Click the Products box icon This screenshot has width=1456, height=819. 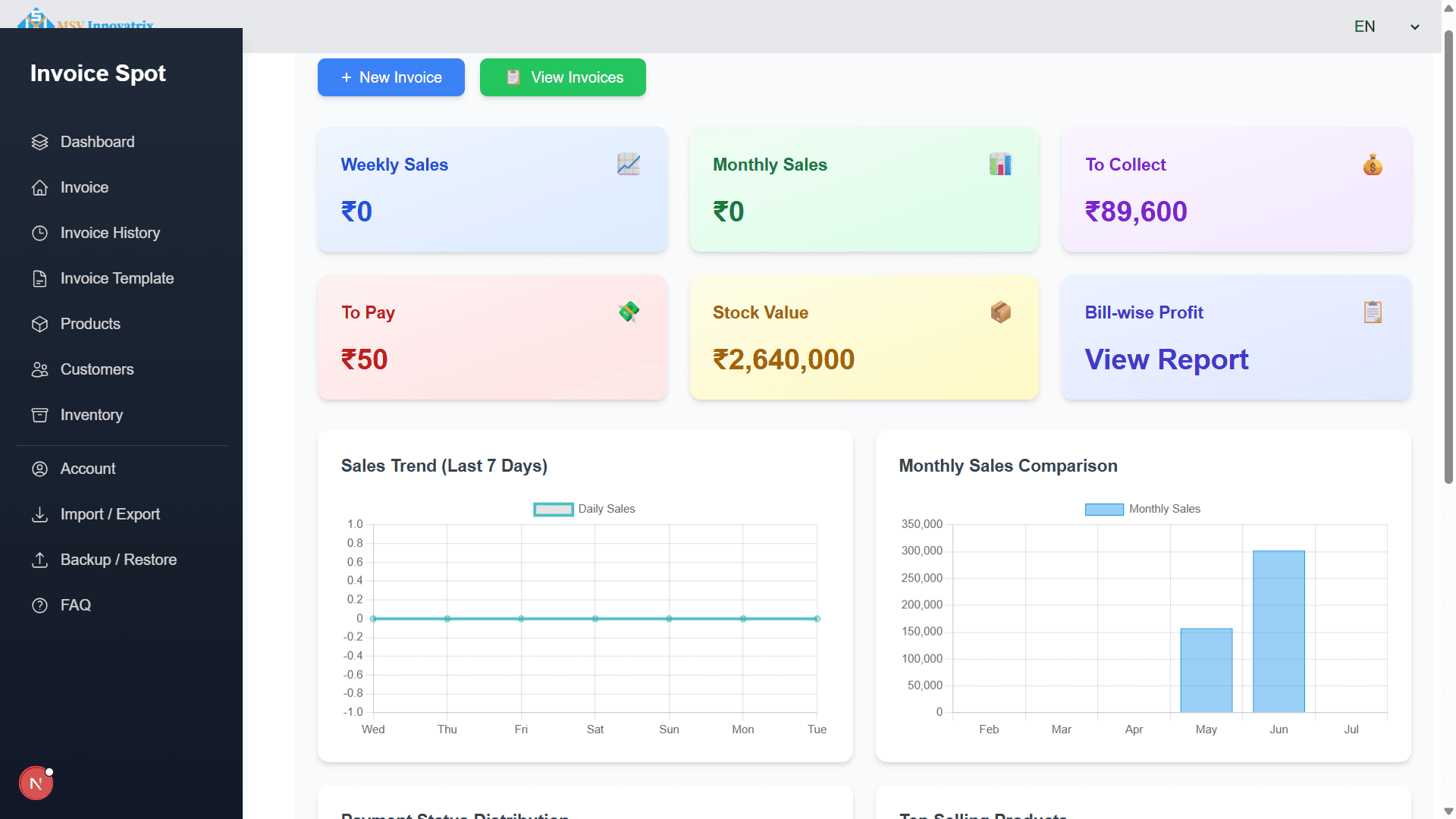39,324
